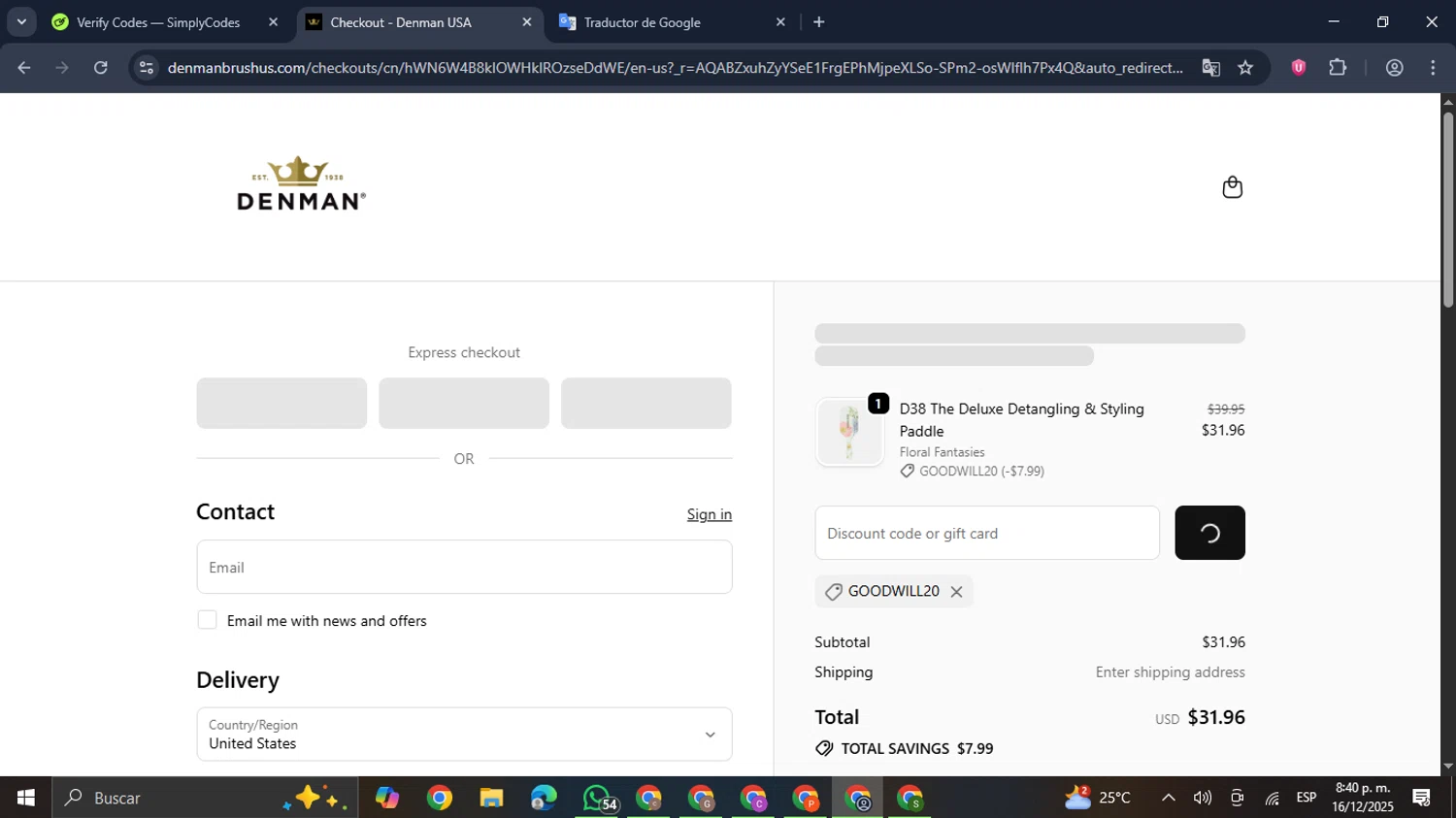
Task: Open the taskbar clock and date
Action: 1363,798
